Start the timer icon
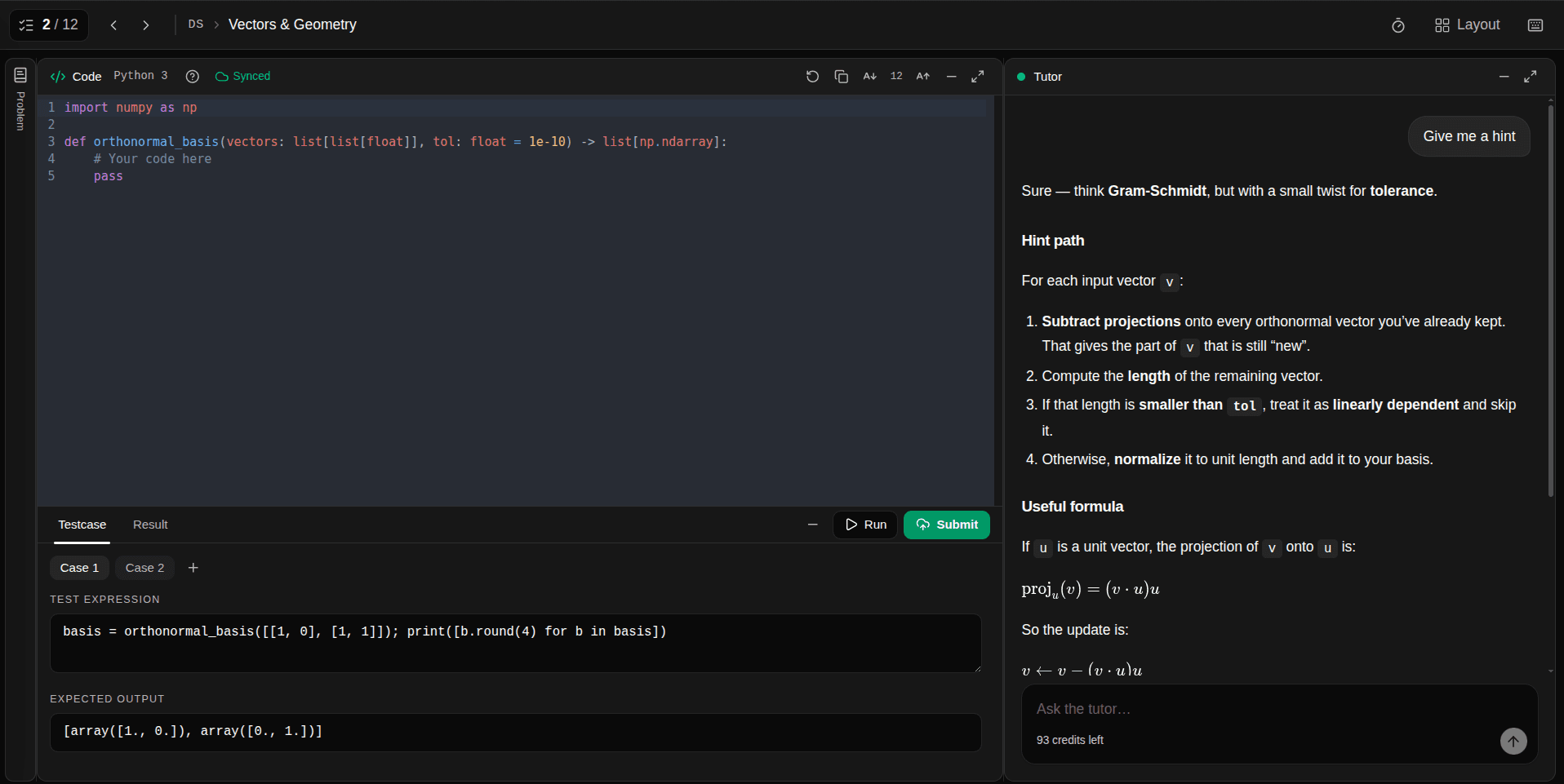Viewport: 1564px width, 784px height. click(x=1398, y=25)
